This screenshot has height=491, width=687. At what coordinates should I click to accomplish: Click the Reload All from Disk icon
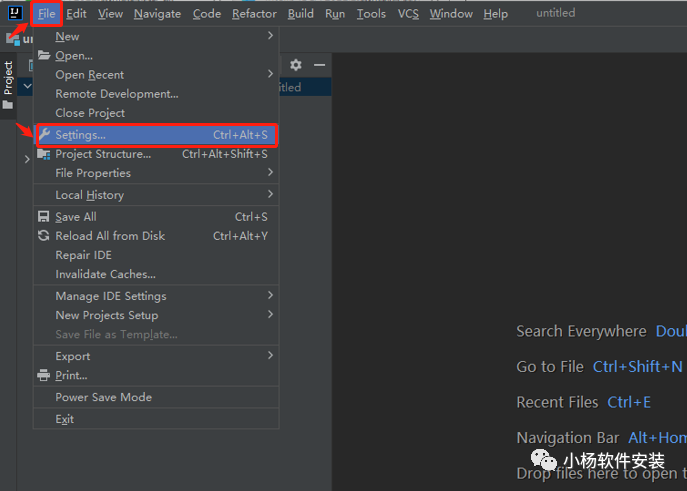pos(44,236)
